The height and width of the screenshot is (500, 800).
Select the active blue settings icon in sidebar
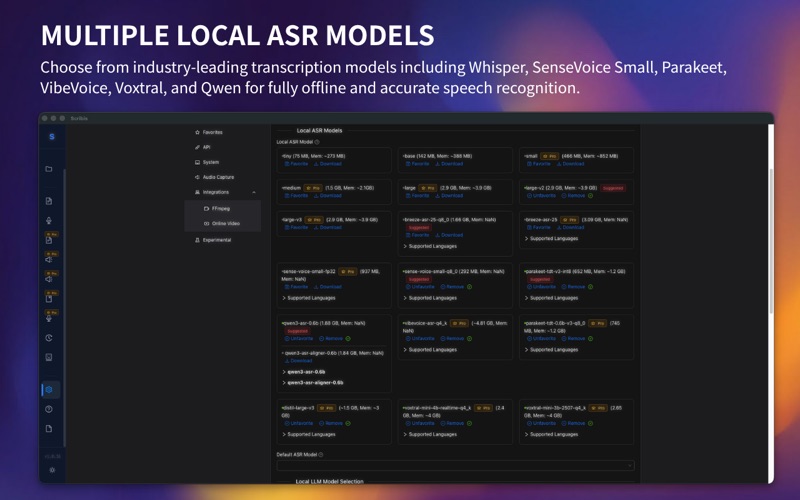pos(49,390)
